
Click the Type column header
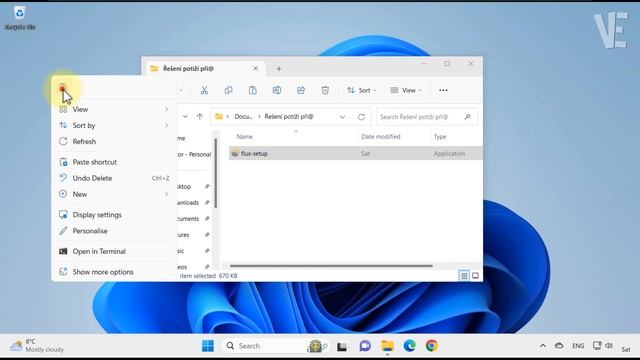440,137
